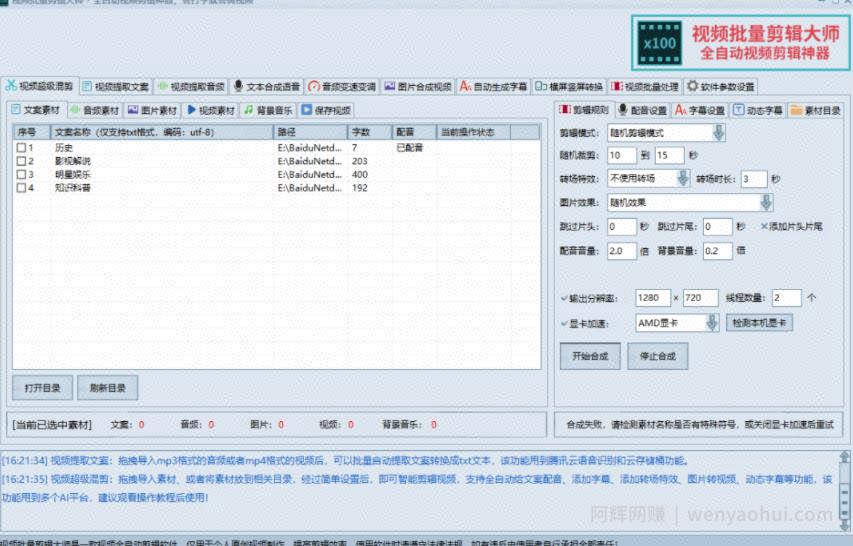This screenshot has width=853, height=546.
Task: Click the 跳过片头 seconds field
Action: [622, 226]
